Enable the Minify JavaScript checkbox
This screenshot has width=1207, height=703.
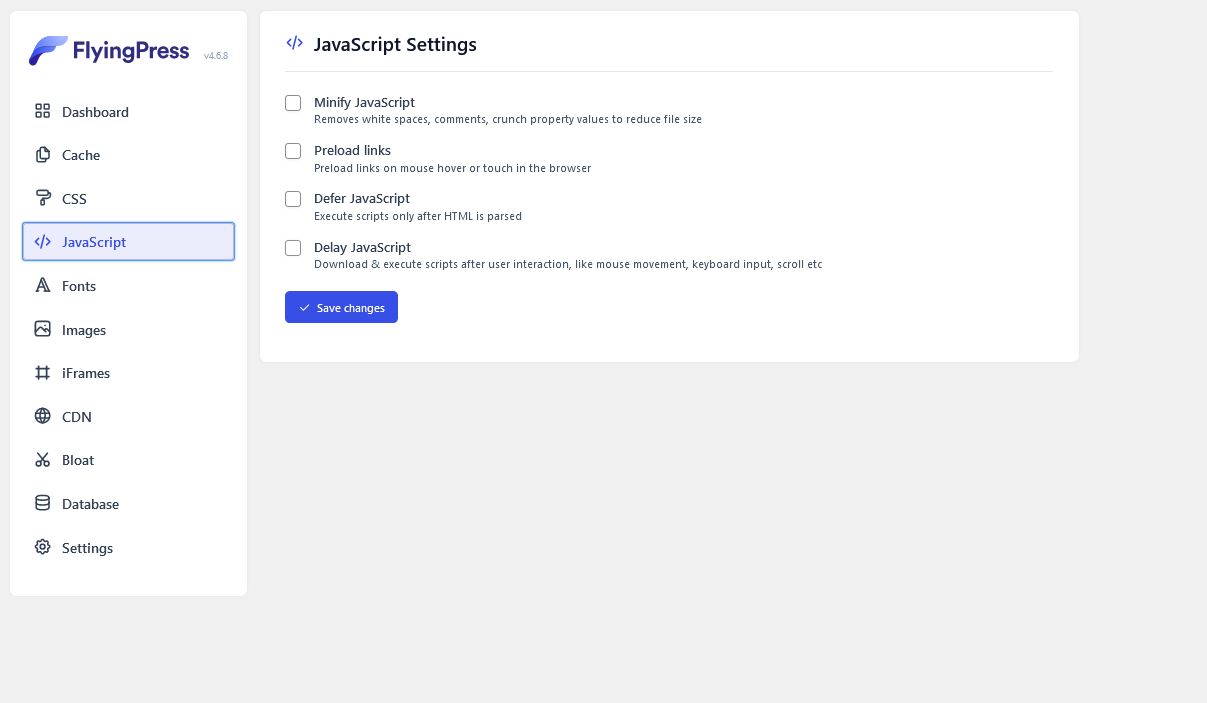pos(293,103)
